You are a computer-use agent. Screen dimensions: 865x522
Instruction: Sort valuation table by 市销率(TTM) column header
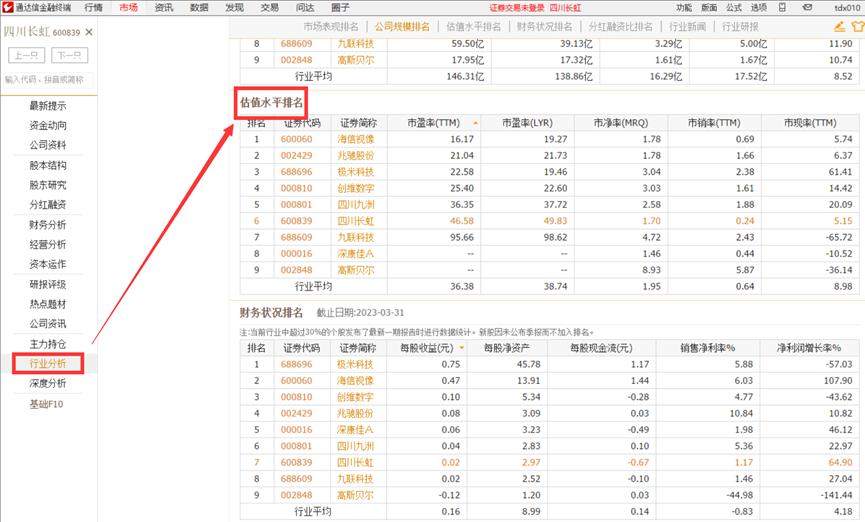(x=714, y=123)
